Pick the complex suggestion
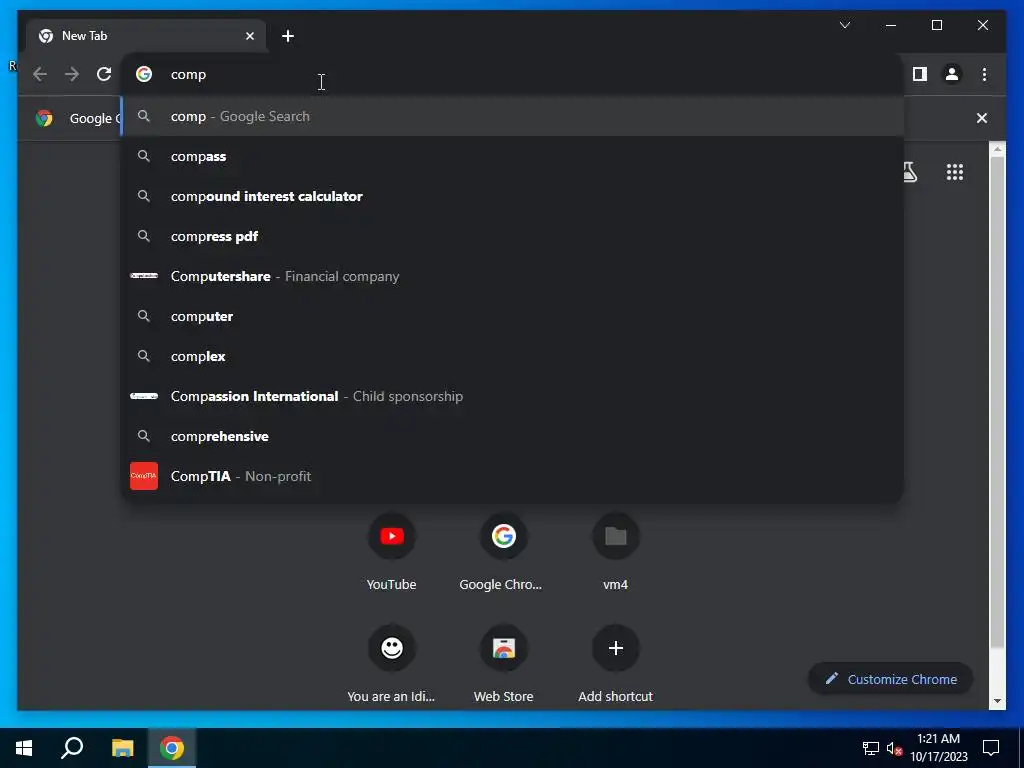This screenshot has height=768, width=1024. pos(512,357)
